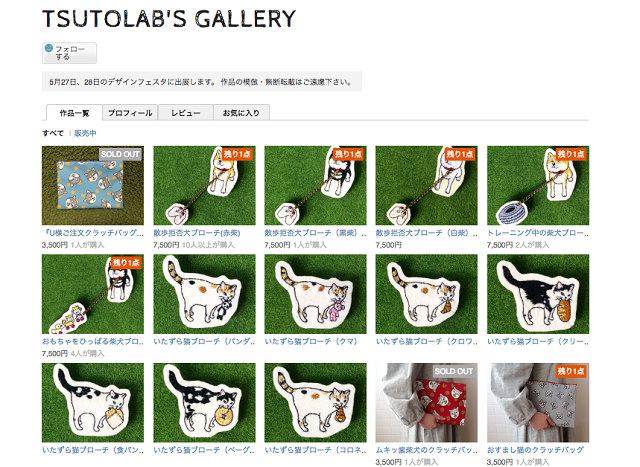The height and width of the screenshot is (467, 640).
Task: Select the お気に入り tab
Action: pos(241,113)
